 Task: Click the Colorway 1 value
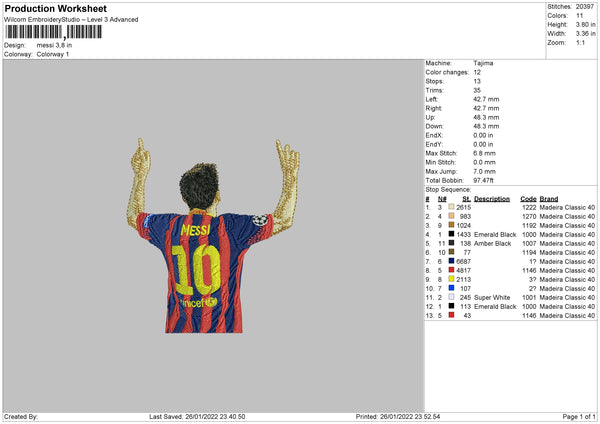pyautogui.click(x=53, y=54)
